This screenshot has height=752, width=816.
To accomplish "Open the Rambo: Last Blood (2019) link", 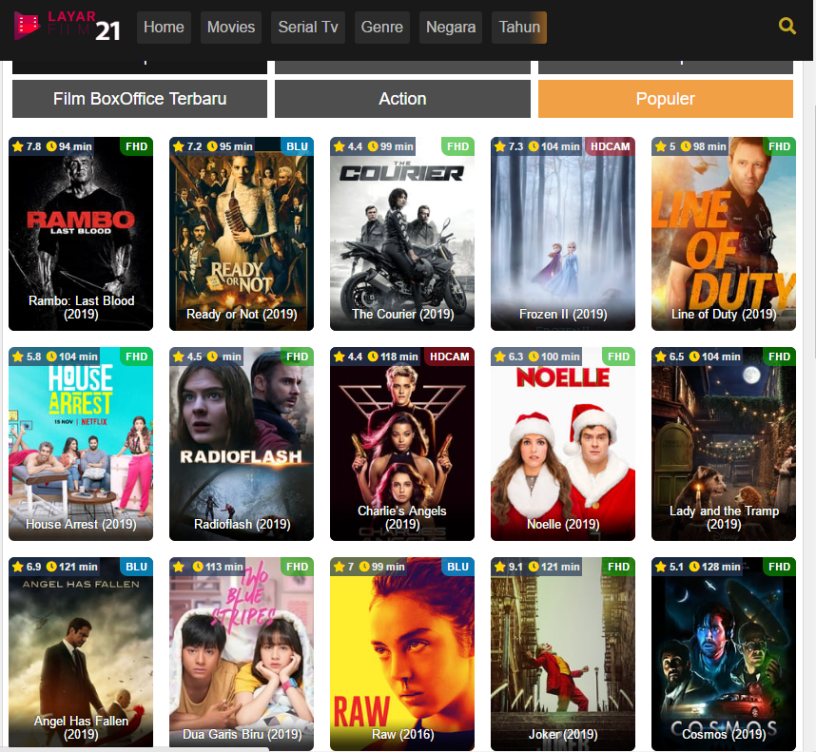I will coord(80,307).
